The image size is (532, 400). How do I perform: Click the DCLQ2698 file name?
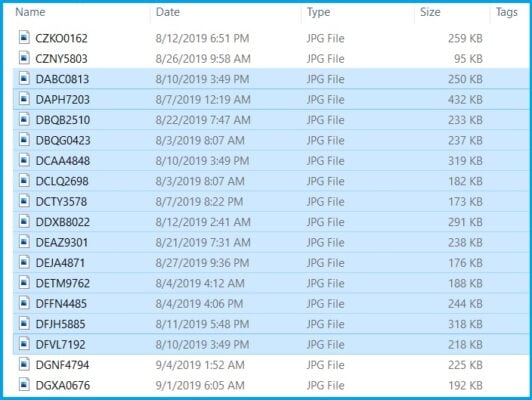point(62,181)
